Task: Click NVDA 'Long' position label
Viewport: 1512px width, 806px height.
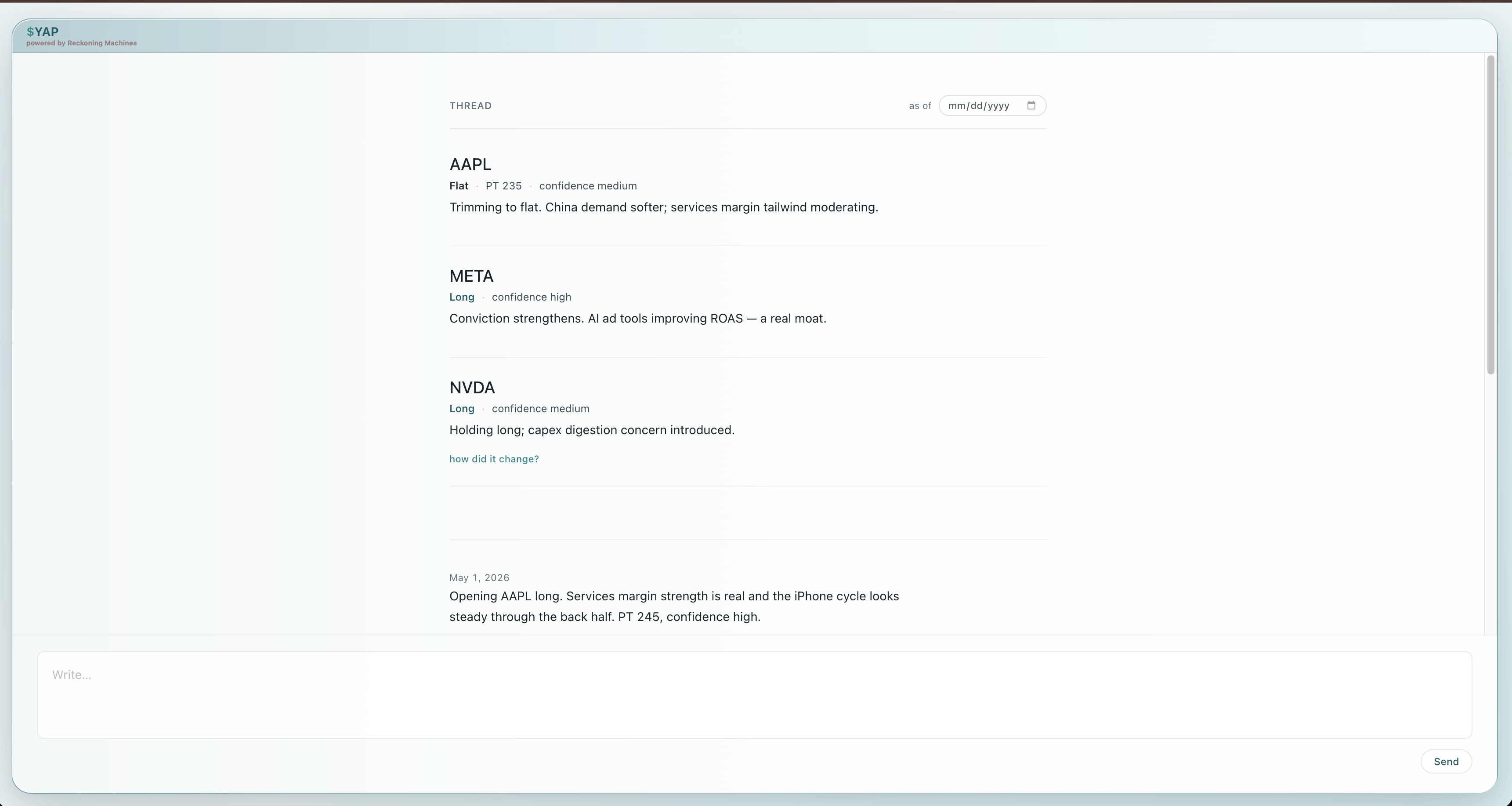Action: click(x=461, y=409)
